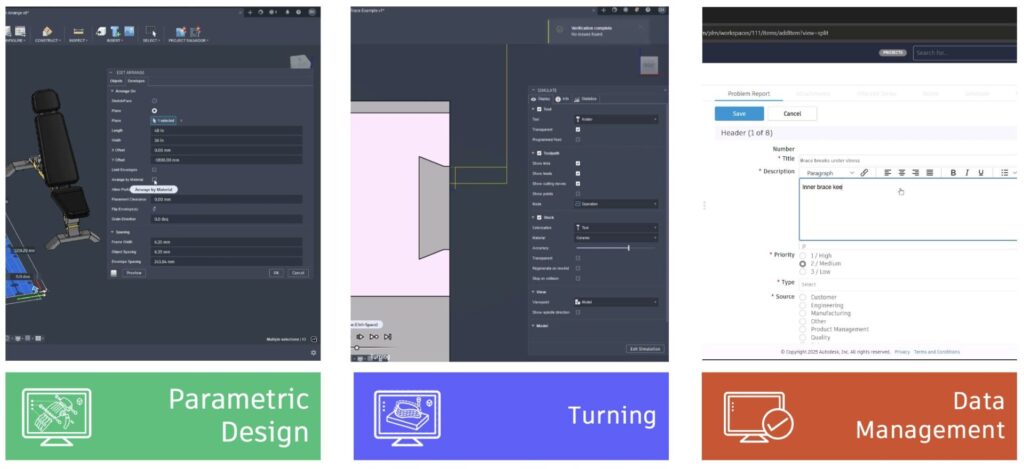
Task: Align description text right
Action: tap(916, 172)
